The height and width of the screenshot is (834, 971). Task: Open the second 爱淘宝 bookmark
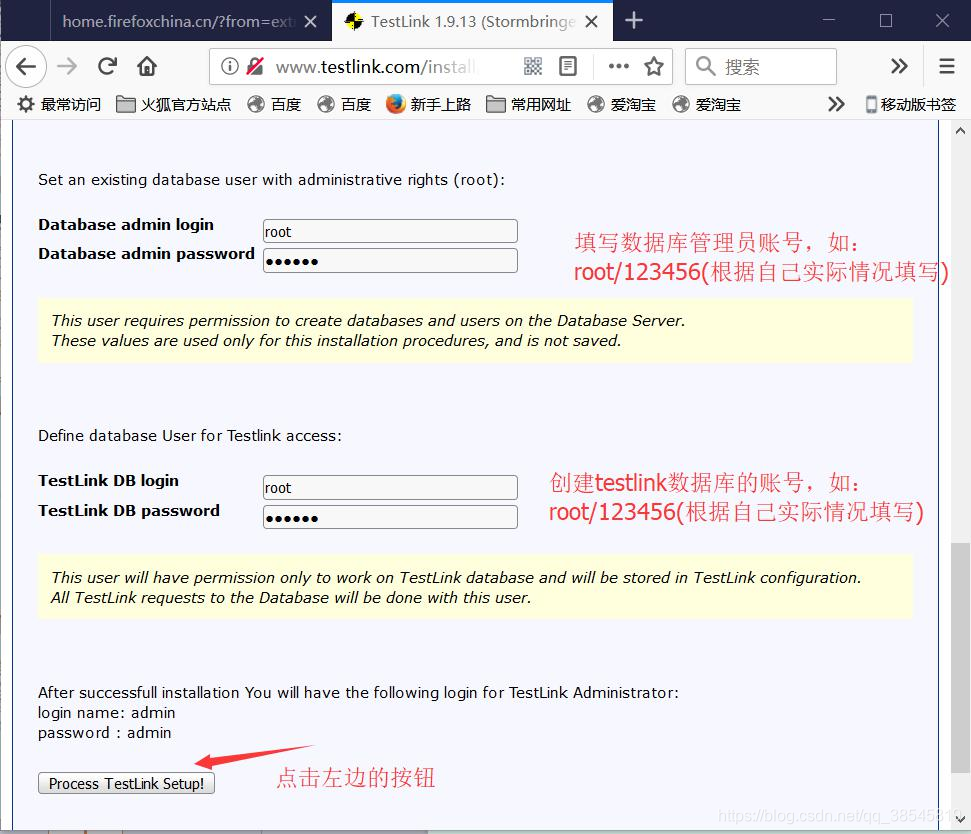coord(707,105)
